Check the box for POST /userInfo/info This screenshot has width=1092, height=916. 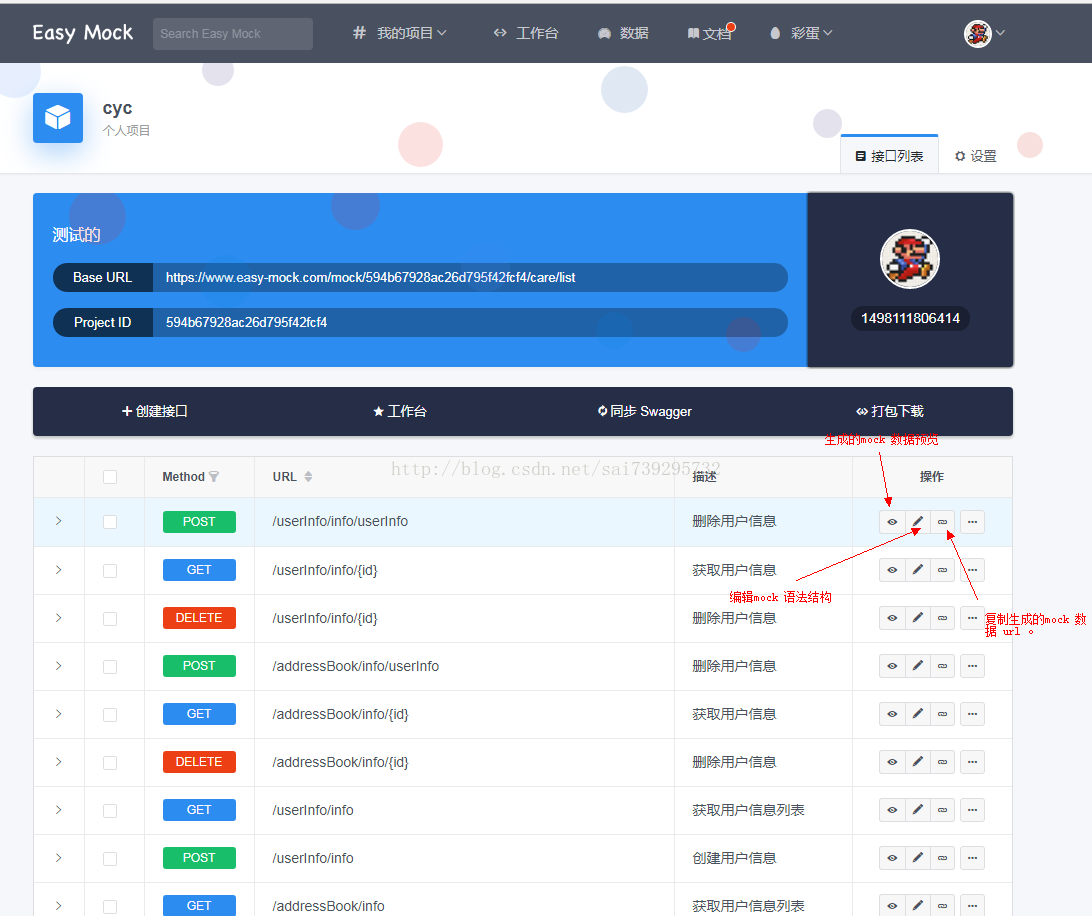coord(110,859)
